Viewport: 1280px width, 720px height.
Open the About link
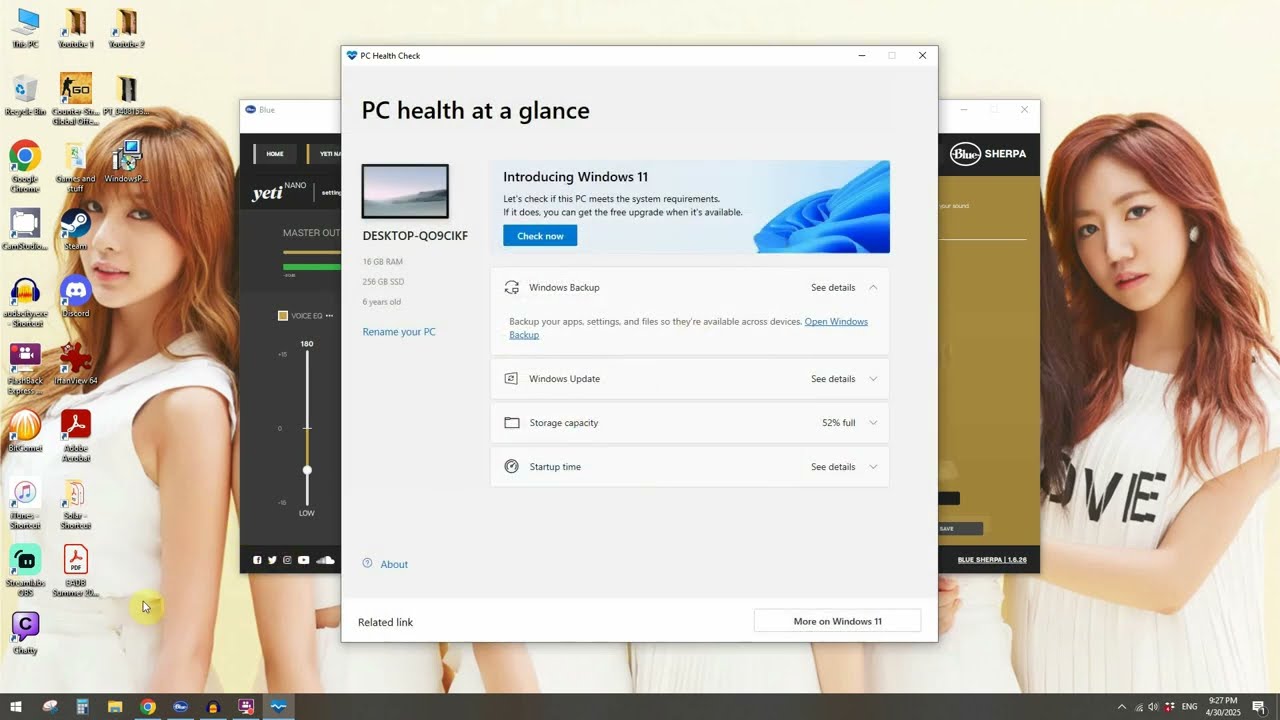tap(394, 564)
